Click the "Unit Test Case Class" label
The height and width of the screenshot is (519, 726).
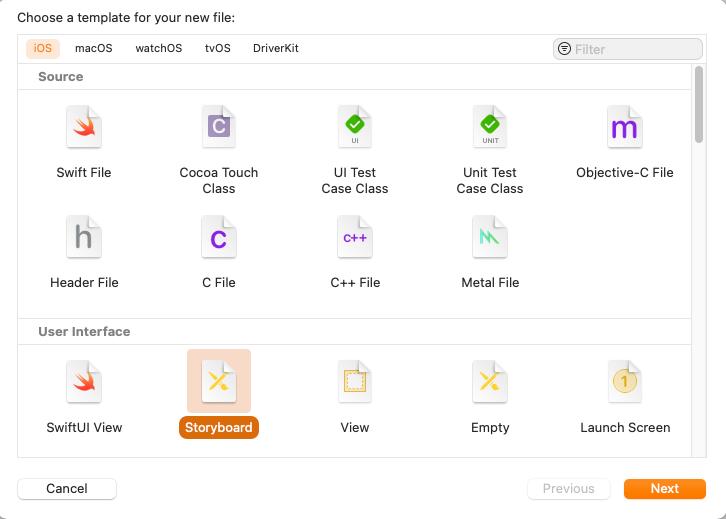click(490, 181)
